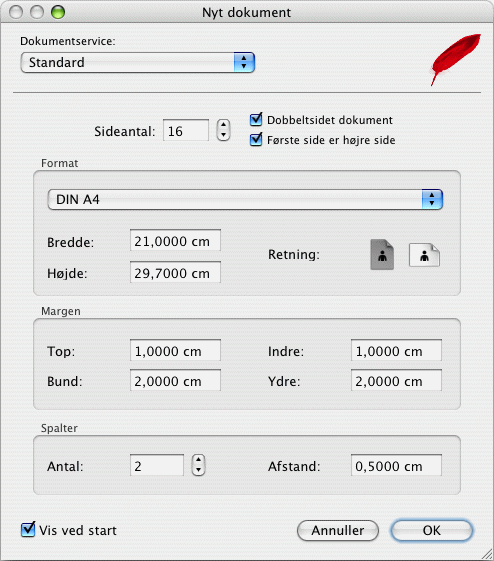Click the Bredde width field
Screen dimensions: 494x561
point(175,240)
